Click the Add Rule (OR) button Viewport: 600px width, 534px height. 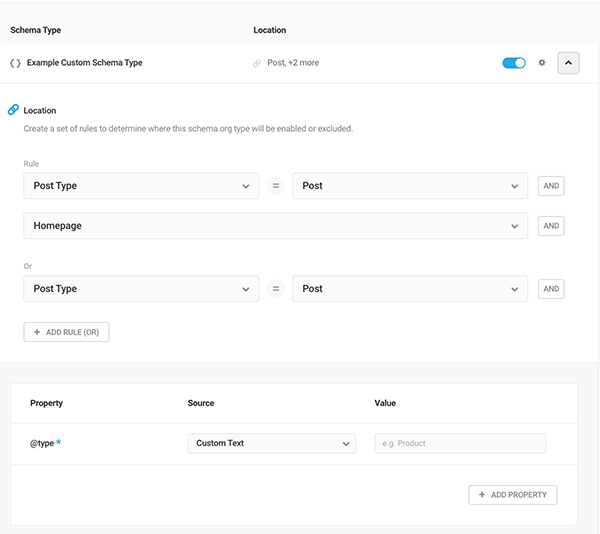point(66,332)
